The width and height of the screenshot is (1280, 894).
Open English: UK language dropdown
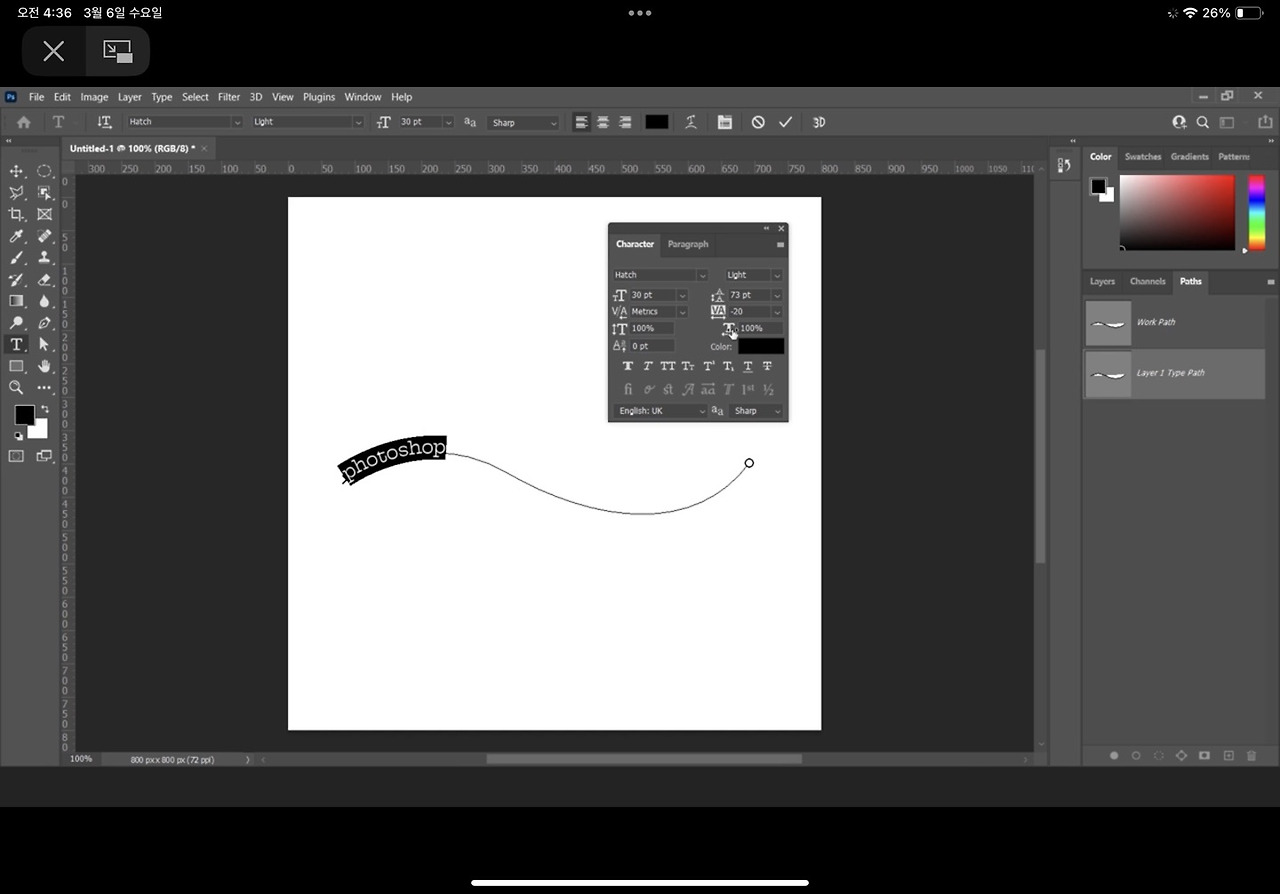pyautogui.click(x=660, y=411)
